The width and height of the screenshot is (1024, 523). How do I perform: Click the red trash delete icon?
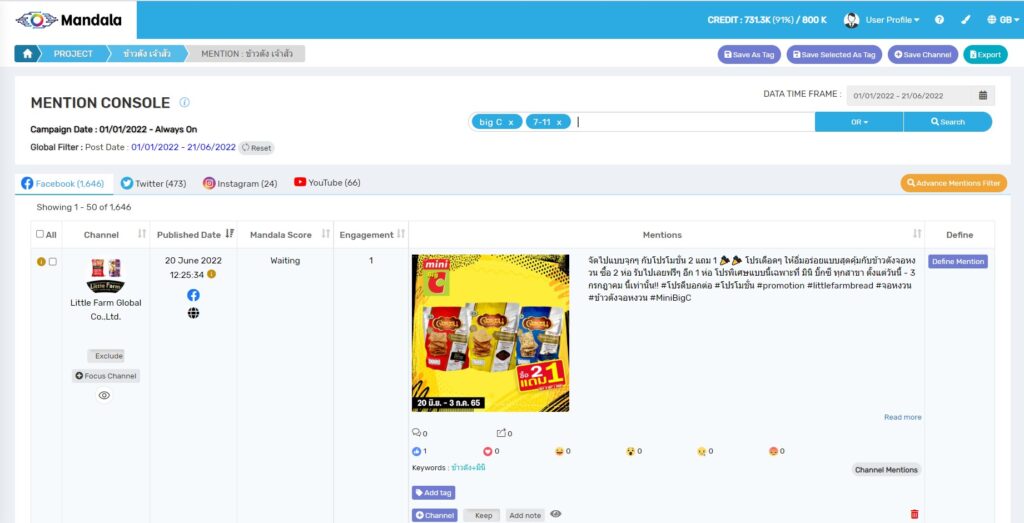coord(914,515)
